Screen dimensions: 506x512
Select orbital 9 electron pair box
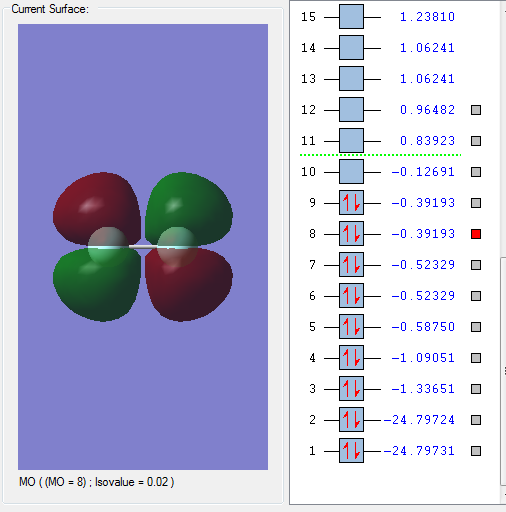point(351,203)
